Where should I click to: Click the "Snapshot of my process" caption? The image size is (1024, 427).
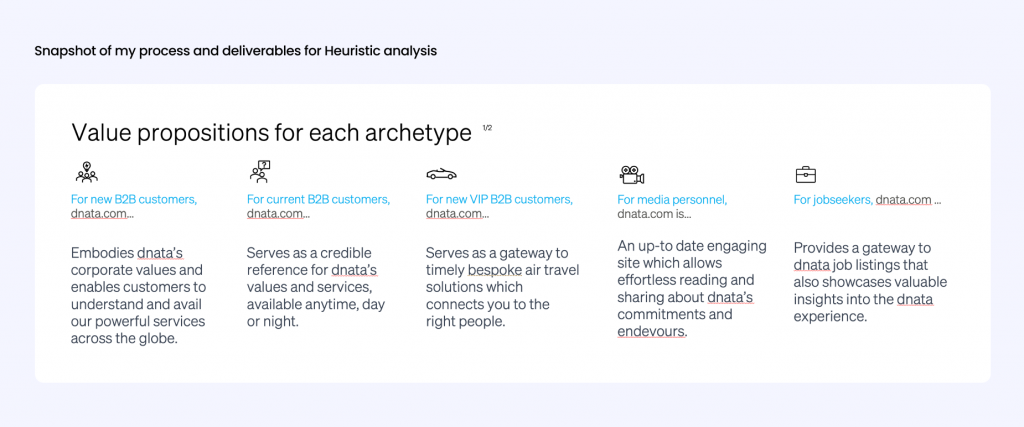point(235,50)
